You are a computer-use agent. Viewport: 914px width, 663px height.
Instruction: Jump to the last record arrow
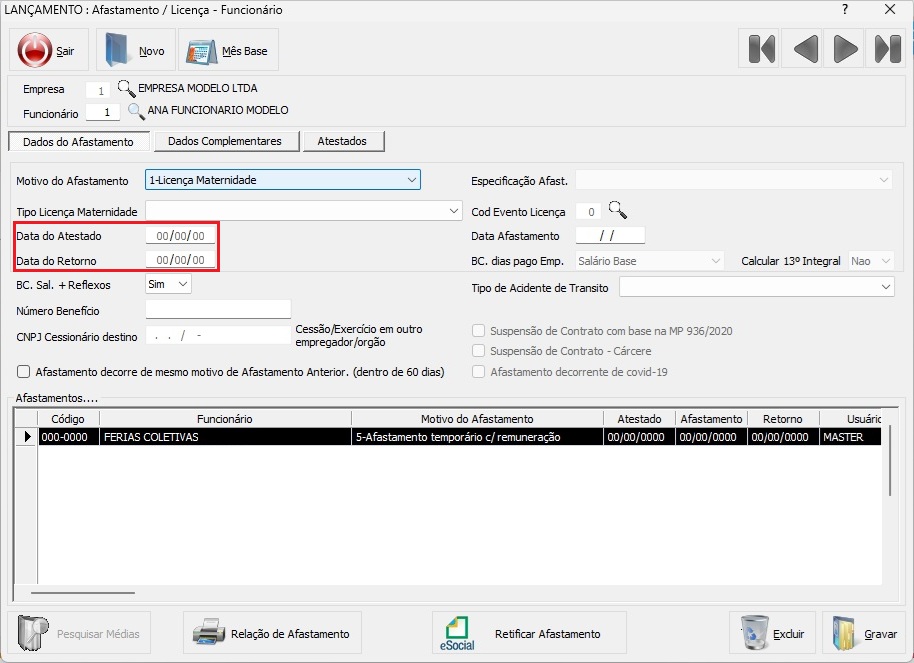888,49
